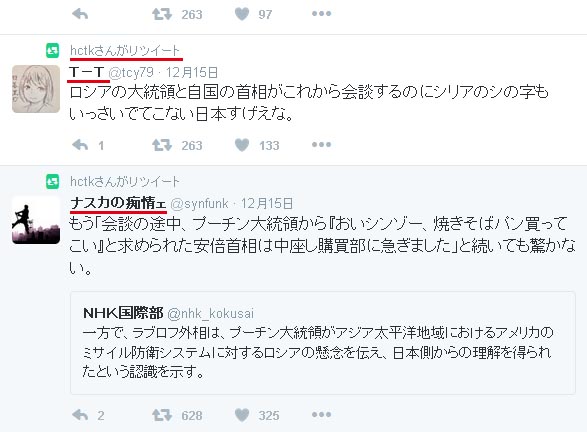
Task: Retweet the T-T tweet with 263 retweets
Action: [x=162, y=145]
